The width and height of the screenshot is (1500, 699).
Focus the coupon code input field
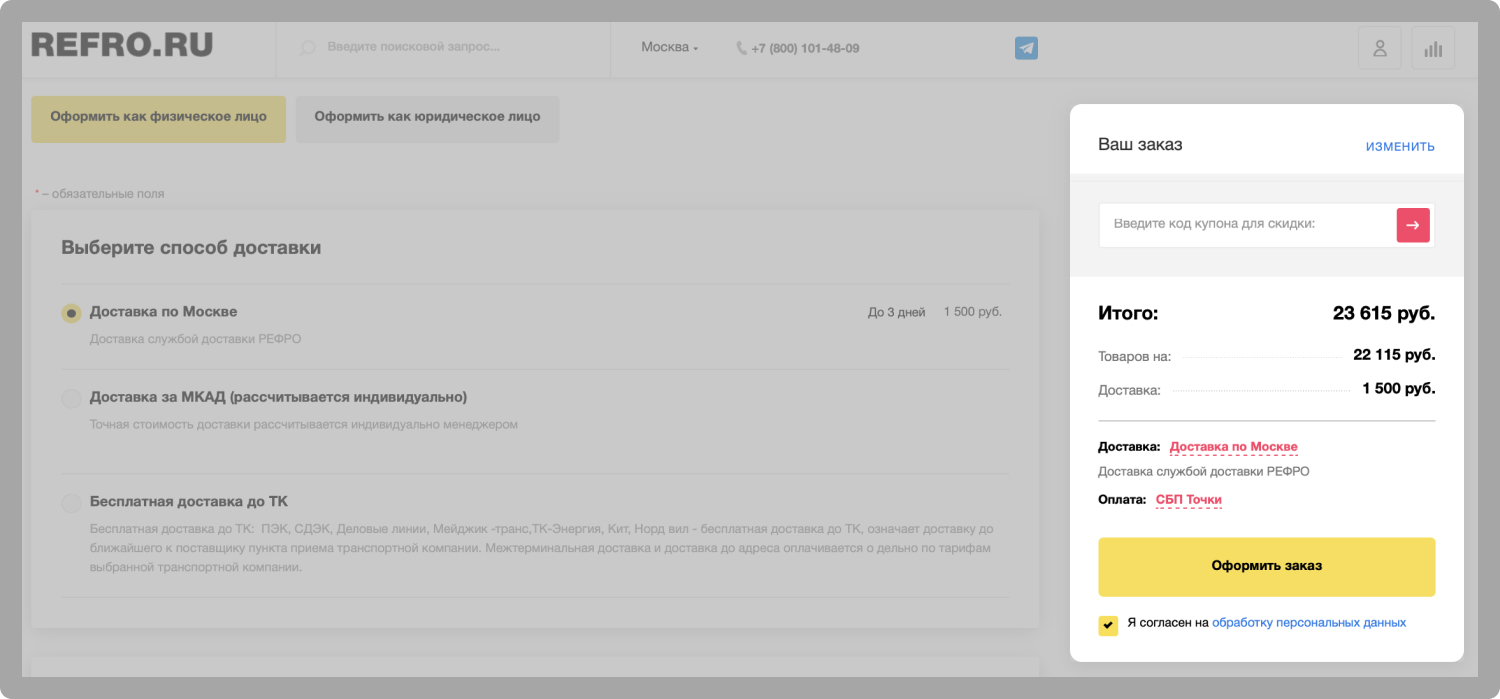1247,225
